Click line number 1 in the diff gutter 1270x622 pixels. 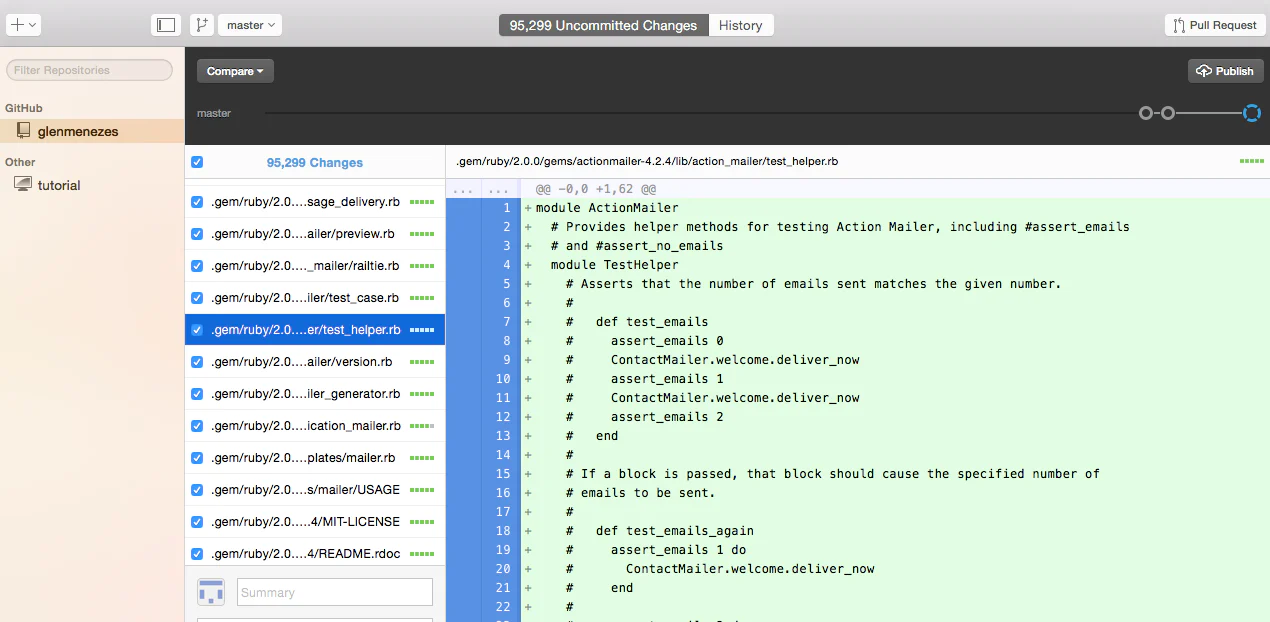tap(507, 208)
